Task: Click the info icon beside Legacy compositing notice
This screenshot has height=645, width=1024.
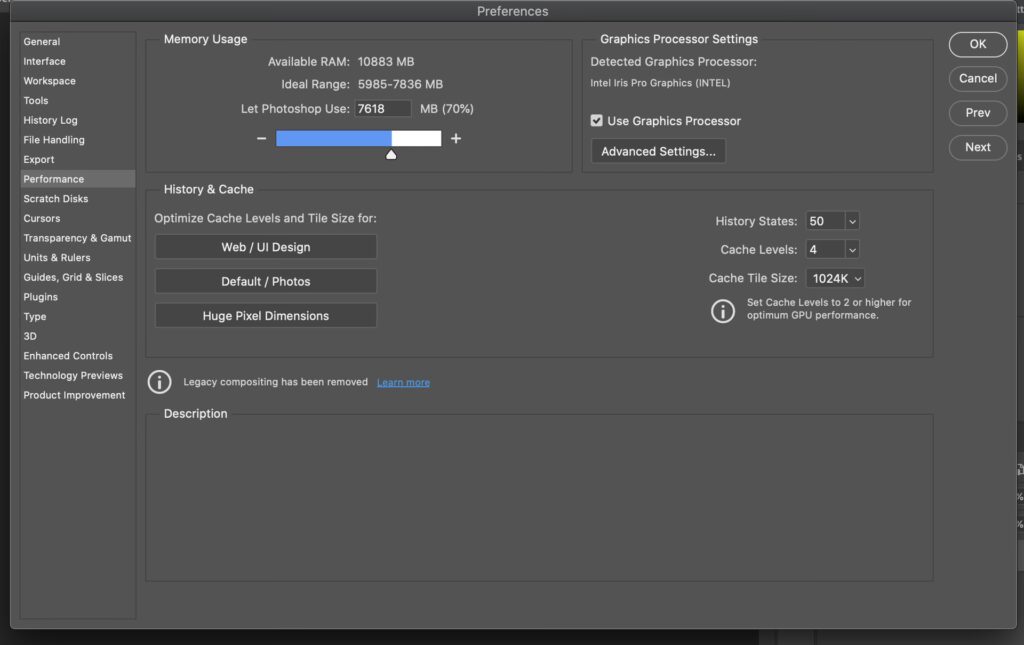Action: pos(159,382)
